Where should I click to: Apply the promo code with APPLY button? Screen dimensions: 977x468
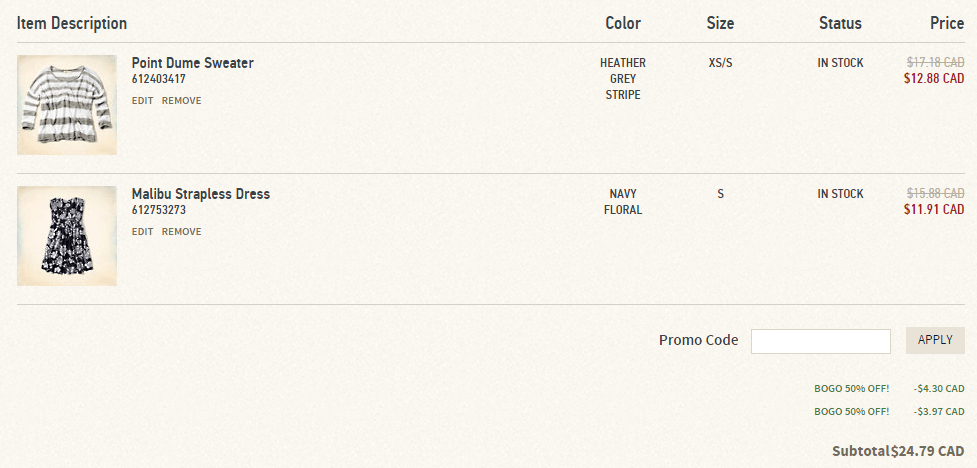click(935, 340)
